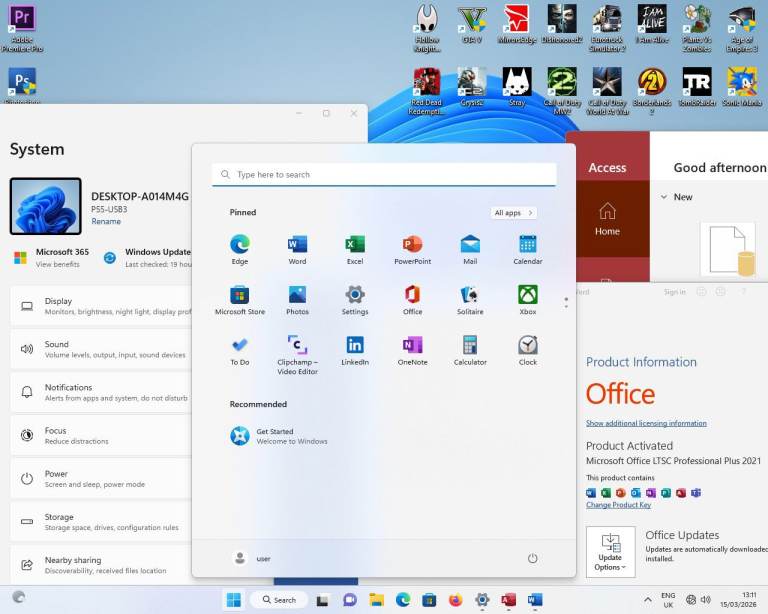The height and width of the screenshot is (614, 768).
Task: Click Rename under the PC name
Action: click(106, 222)
